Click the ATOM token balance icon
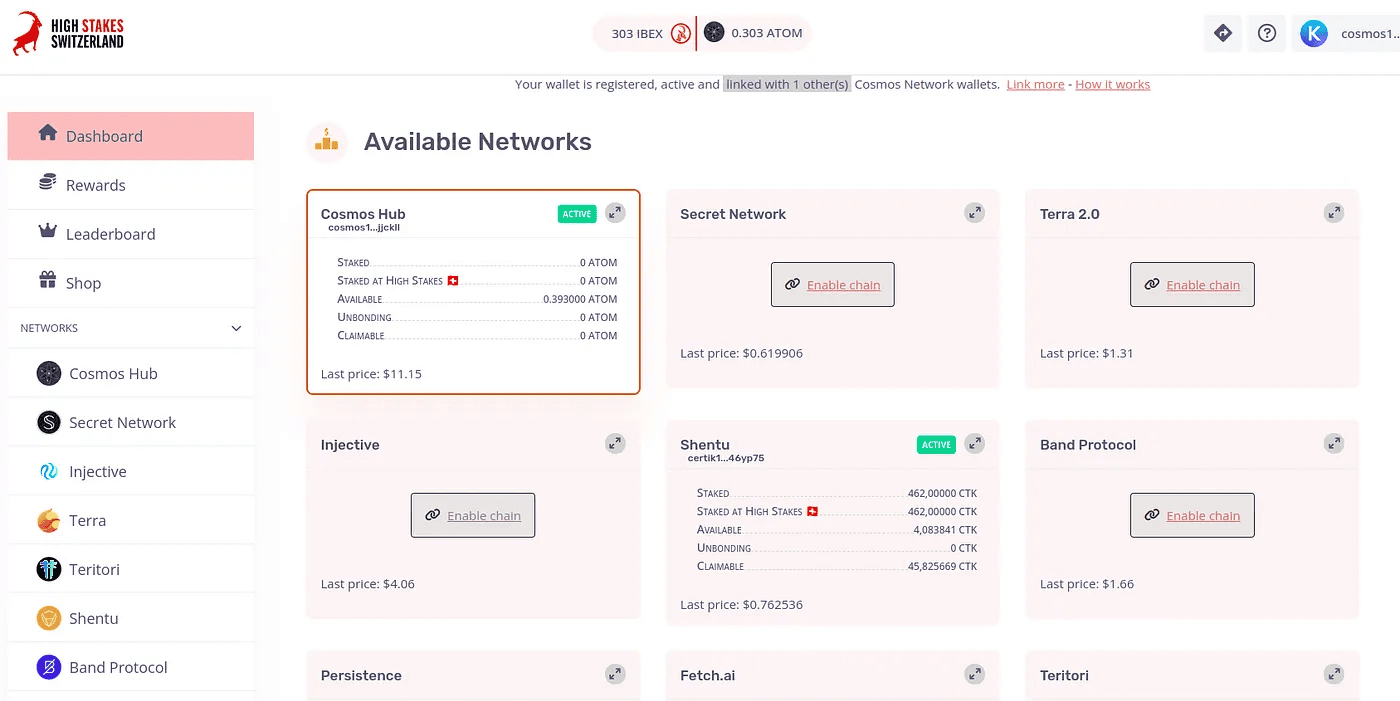Viewport: 1400px width, 701px height. coord(713,33)
